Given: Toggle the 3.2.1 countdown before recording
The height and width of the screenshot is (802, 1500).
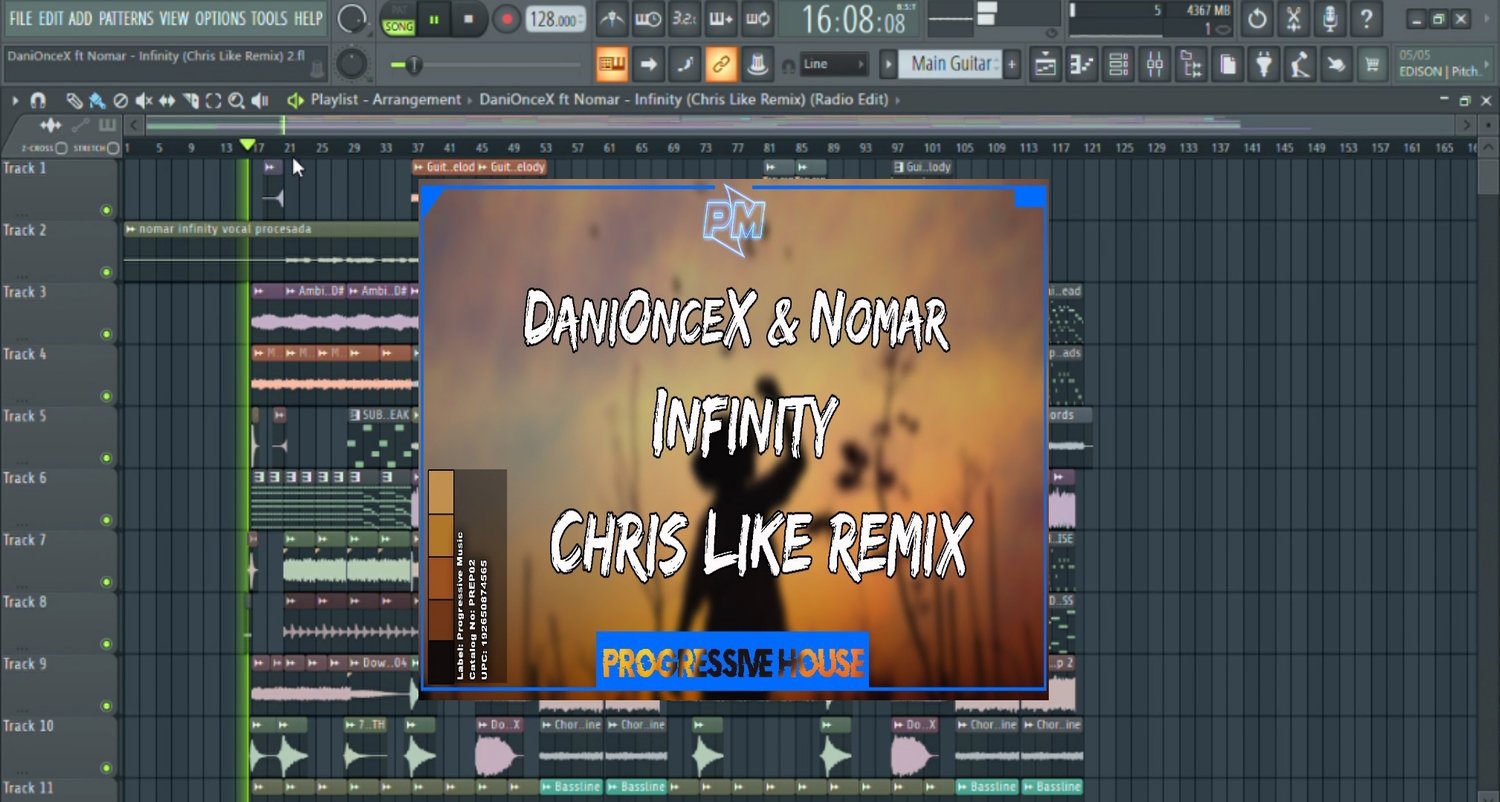Looking at the screenshot, I should click(x=684, y=18).
